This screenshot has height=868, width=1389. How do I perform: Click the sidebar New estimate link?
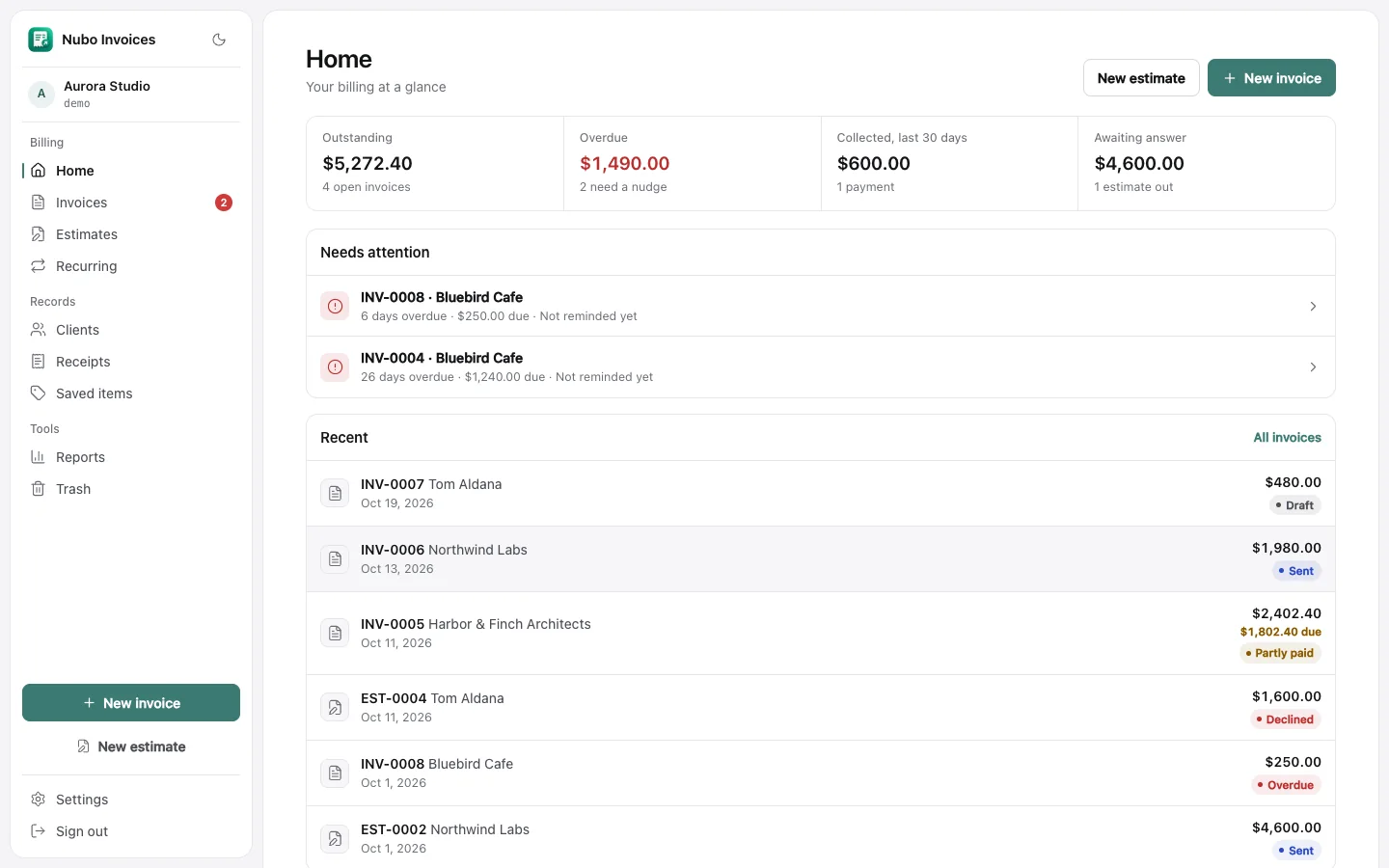[131, 746]
